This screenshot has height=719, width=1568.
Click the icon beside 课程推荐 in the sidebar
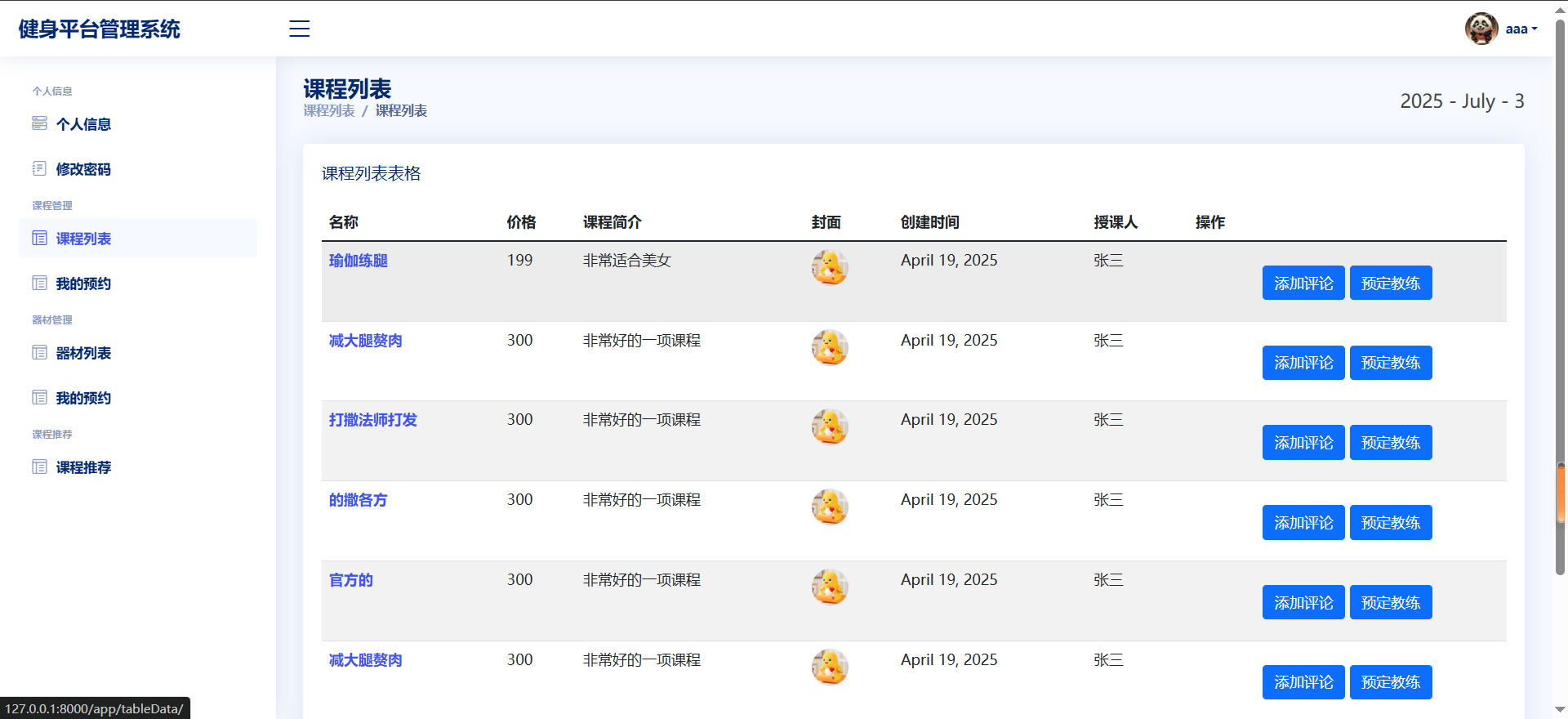(39, 467)
